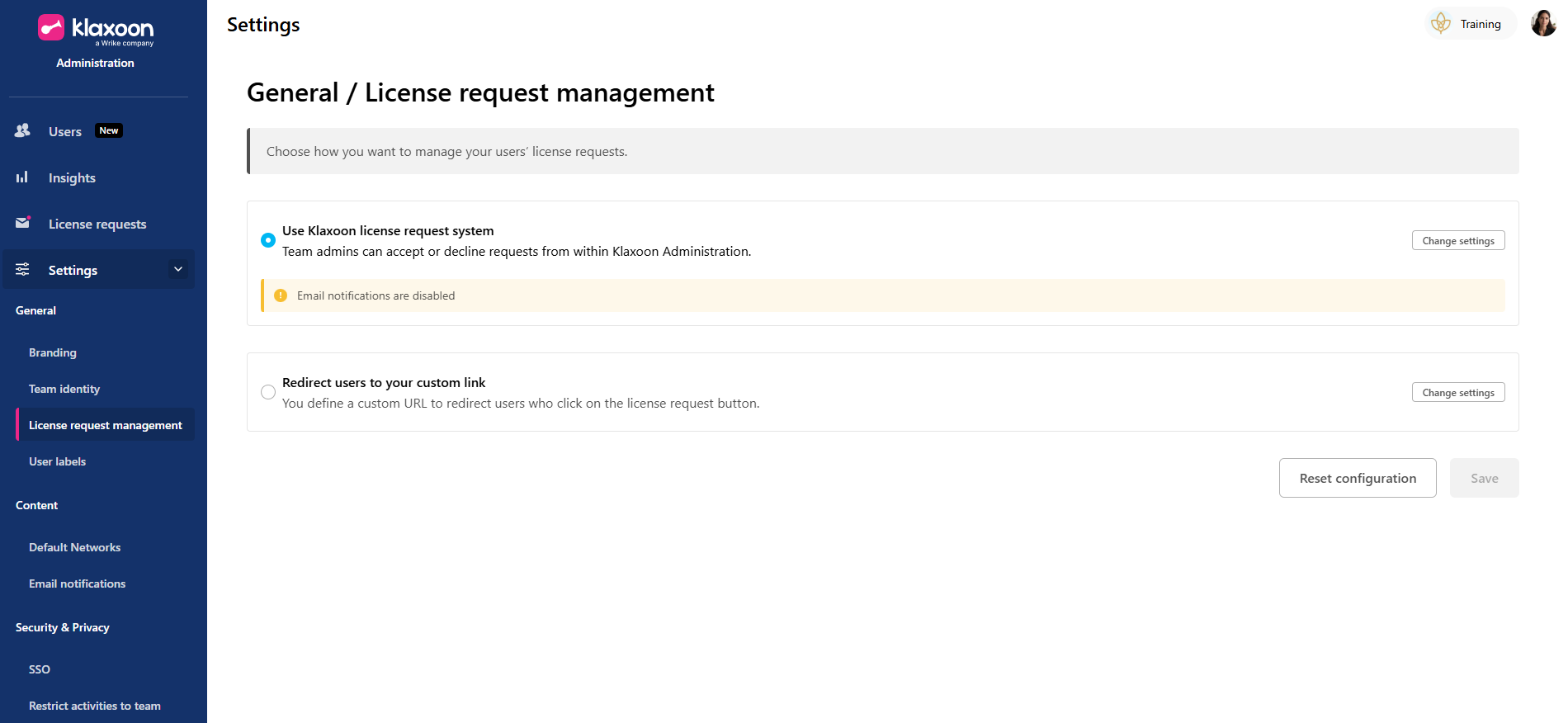Open User labels in sidebar
Screen dimensions: 1568x723
pyautogui.click(x=58, y=461)
